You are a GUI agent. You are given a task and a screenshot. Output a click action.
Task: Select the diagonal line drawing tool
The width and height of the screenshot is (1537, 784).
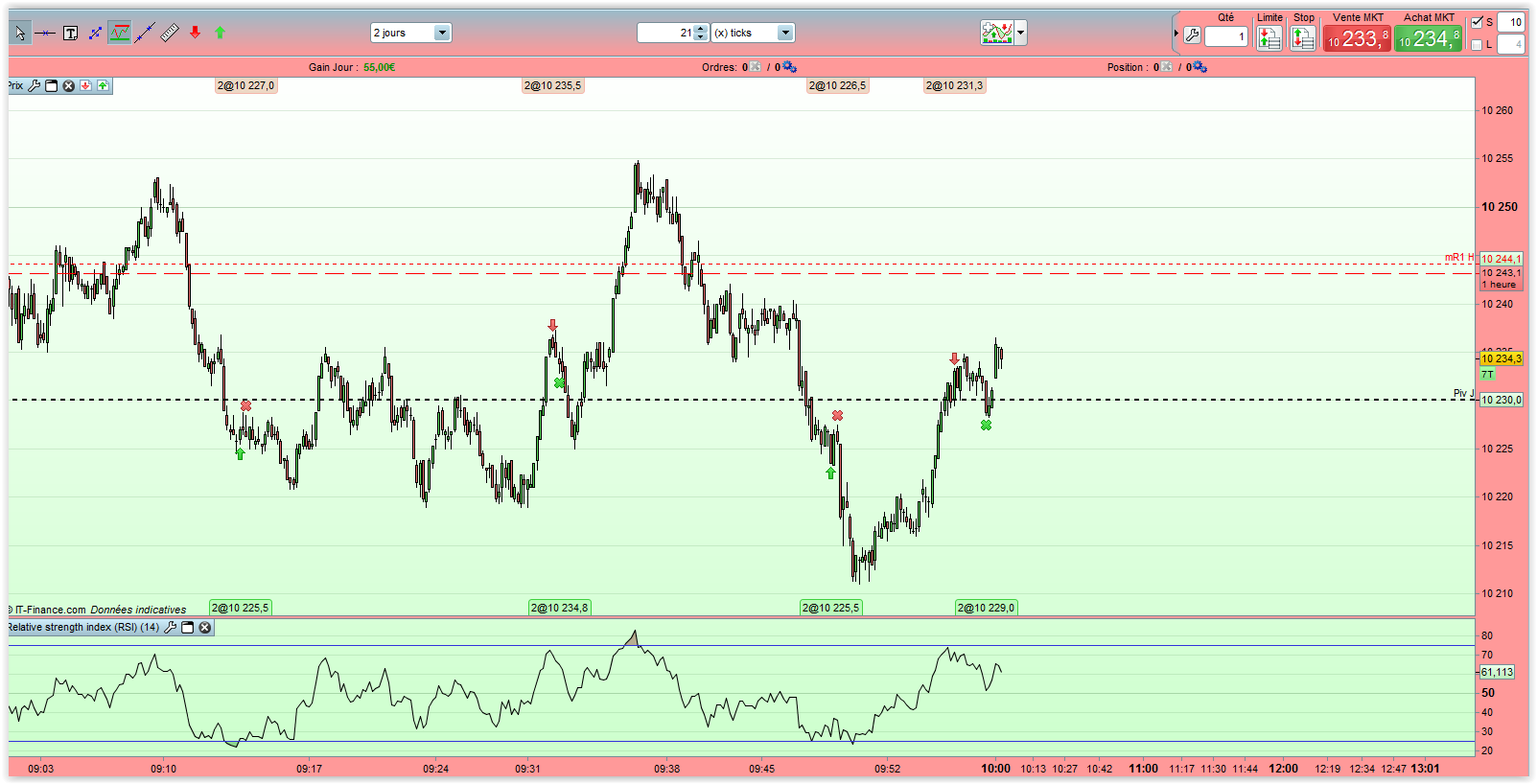145,34
